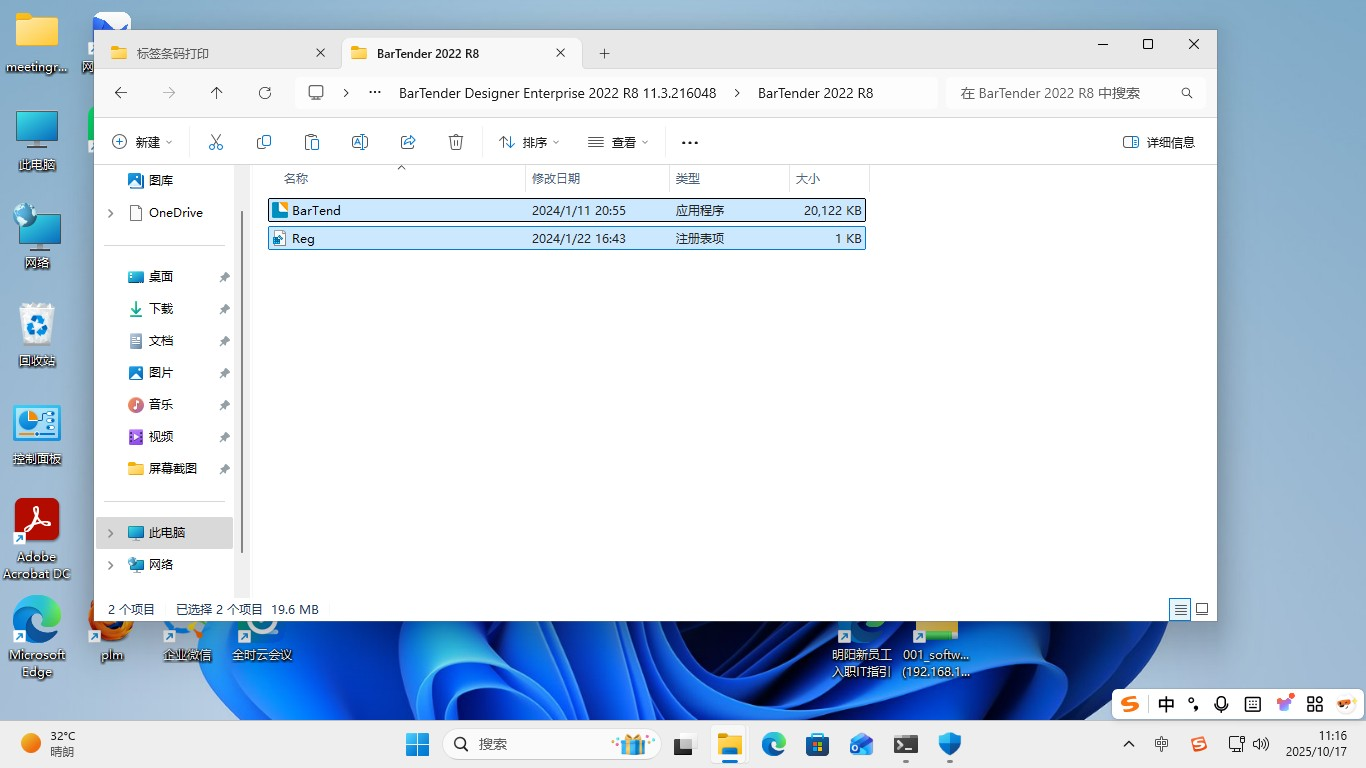Screen dimensions: 1366x768
Task: Click the PC monitor icon in address bar
Action: 316,93
